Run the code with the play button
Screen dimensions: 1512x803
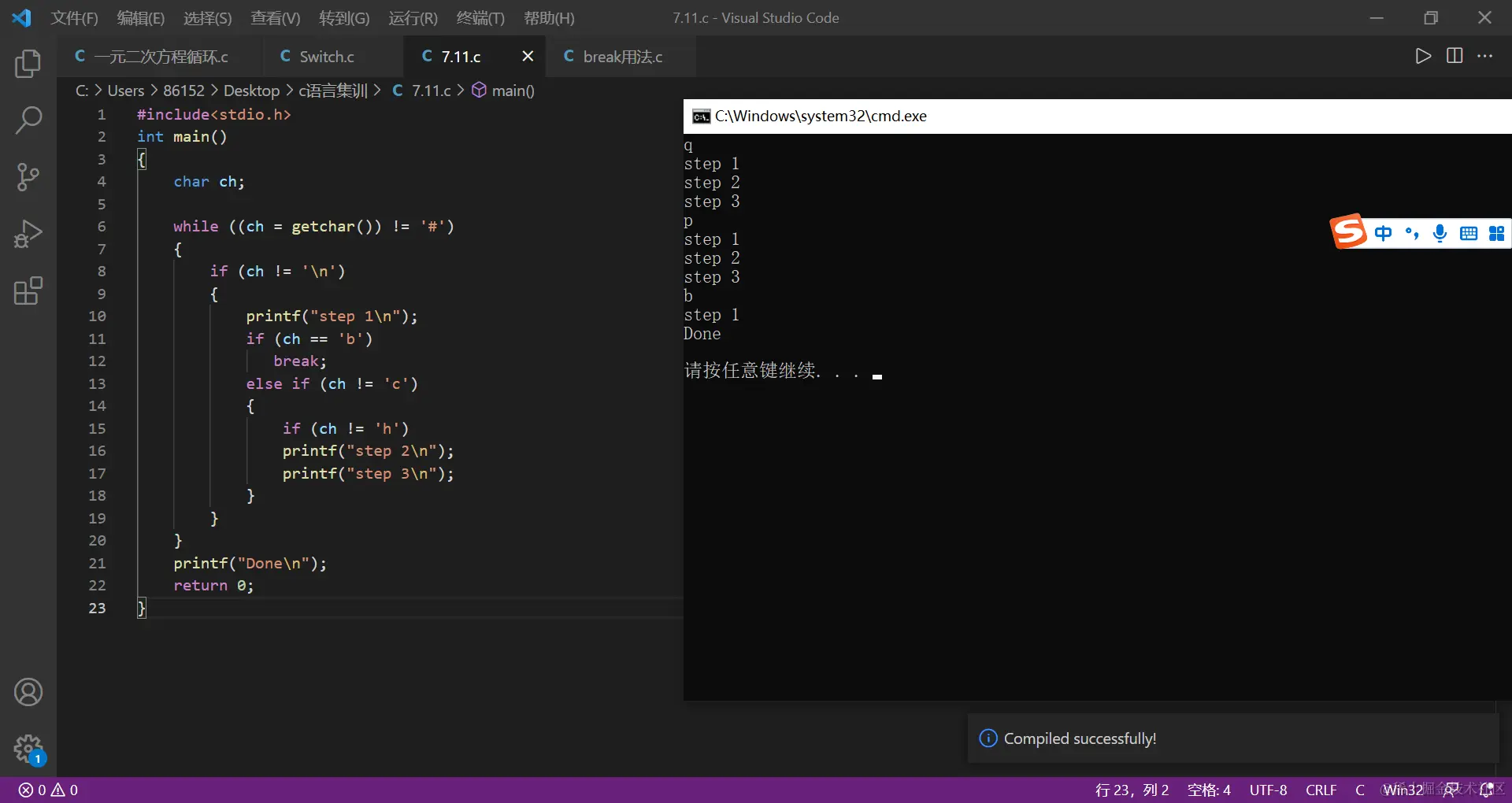(1423, 56)
